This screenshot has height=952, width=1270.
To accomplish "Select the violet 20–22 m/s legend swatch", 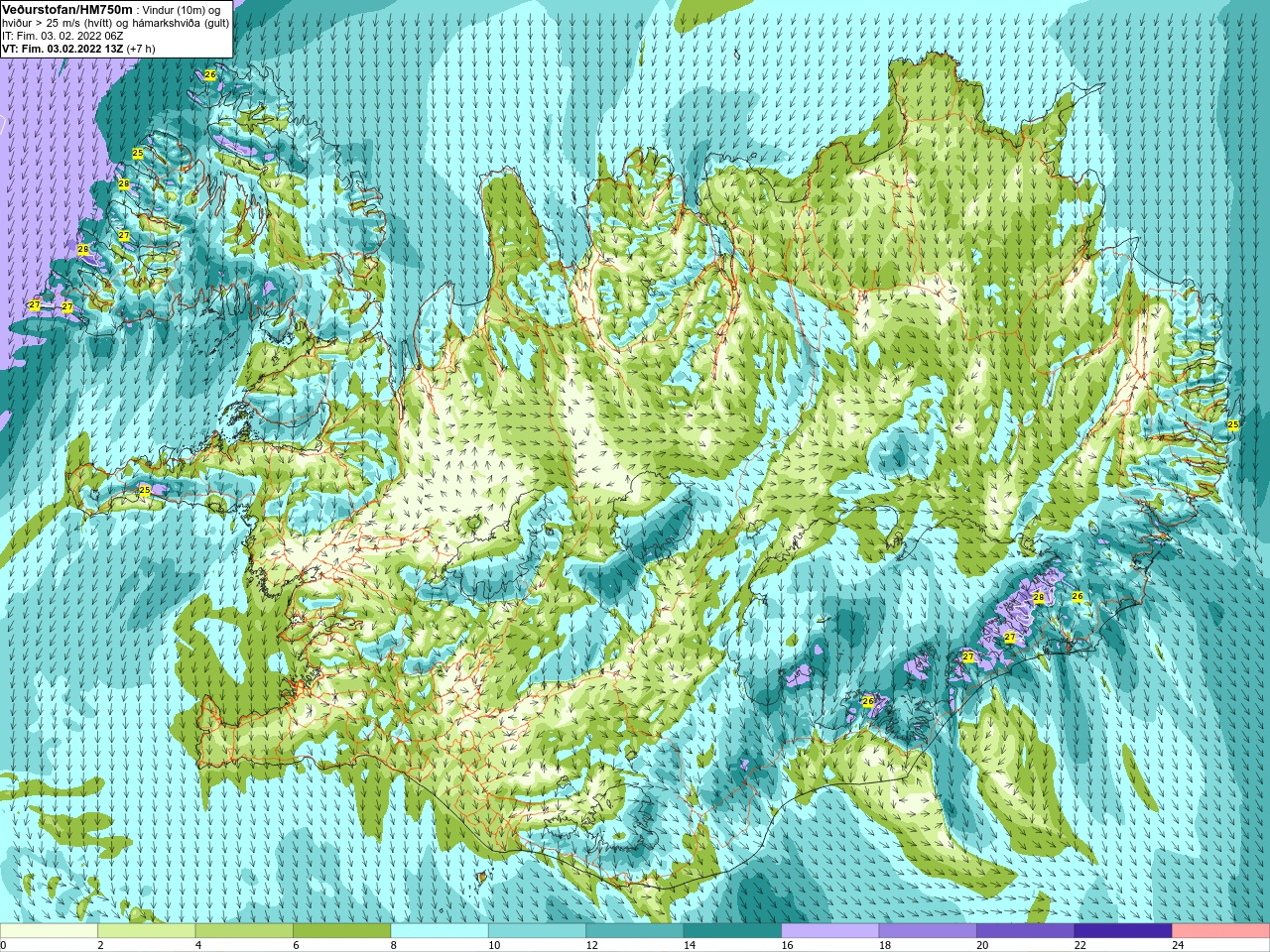I will pyautogui.click(x=1026, y=931).
